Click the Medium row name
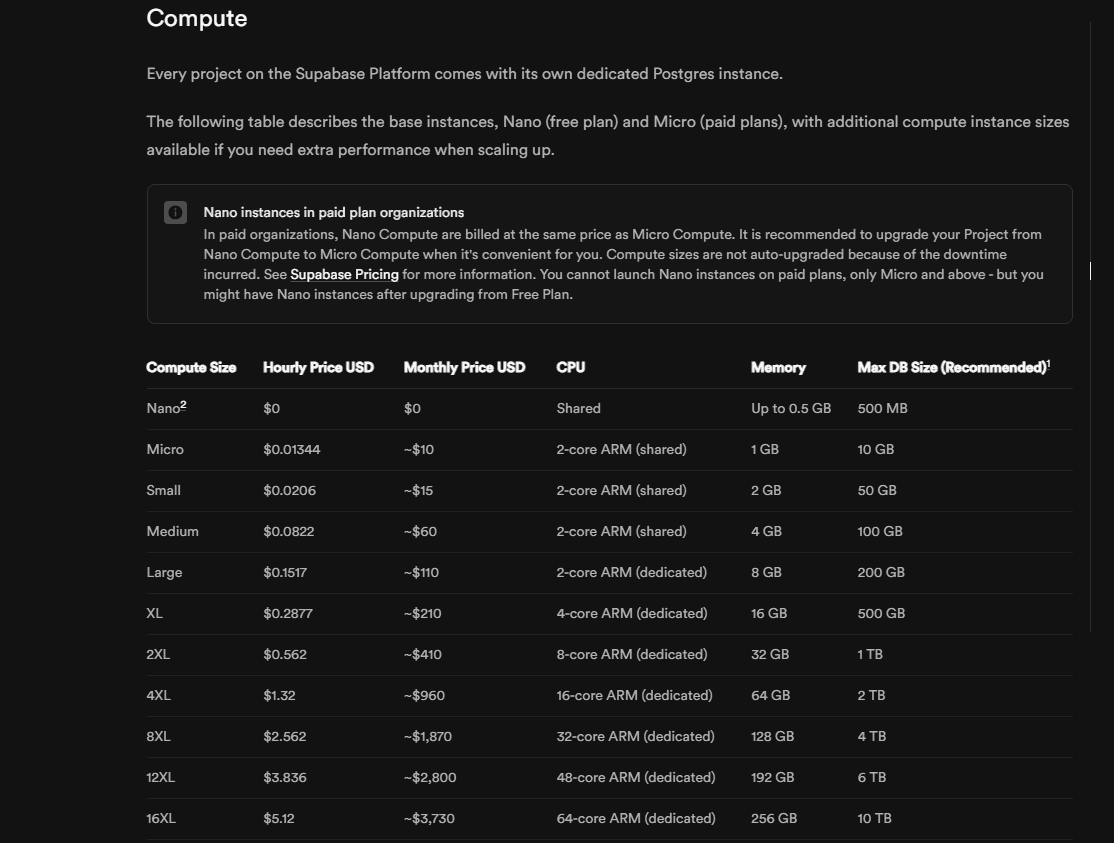Screen dimensions: 1114x843 [173, 531]
